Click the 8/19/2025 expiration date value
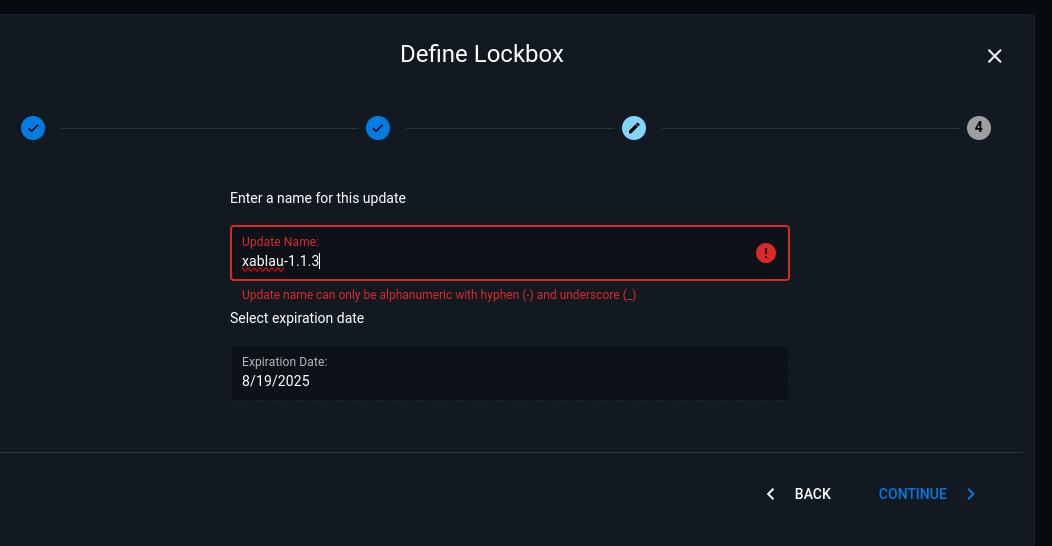1052x546 pixels. [276, 381]
